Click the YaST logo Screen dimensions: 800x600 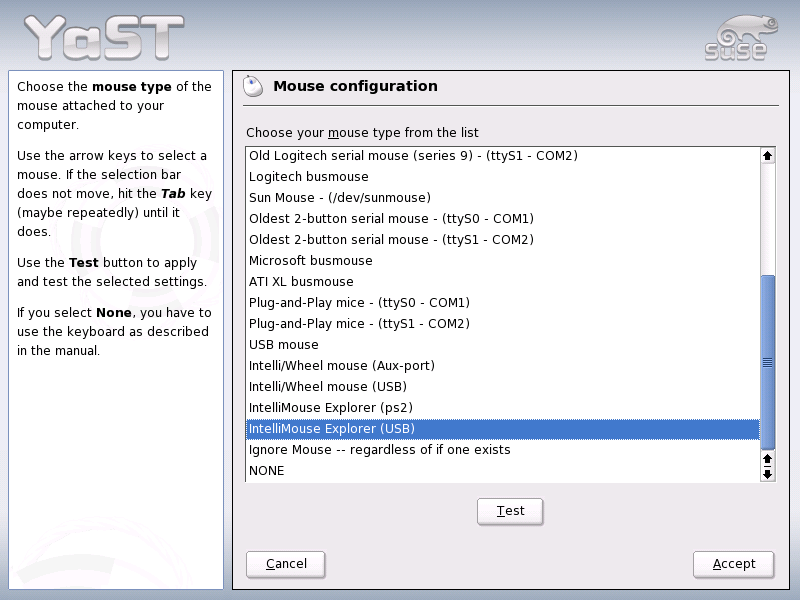coord(105,37)
